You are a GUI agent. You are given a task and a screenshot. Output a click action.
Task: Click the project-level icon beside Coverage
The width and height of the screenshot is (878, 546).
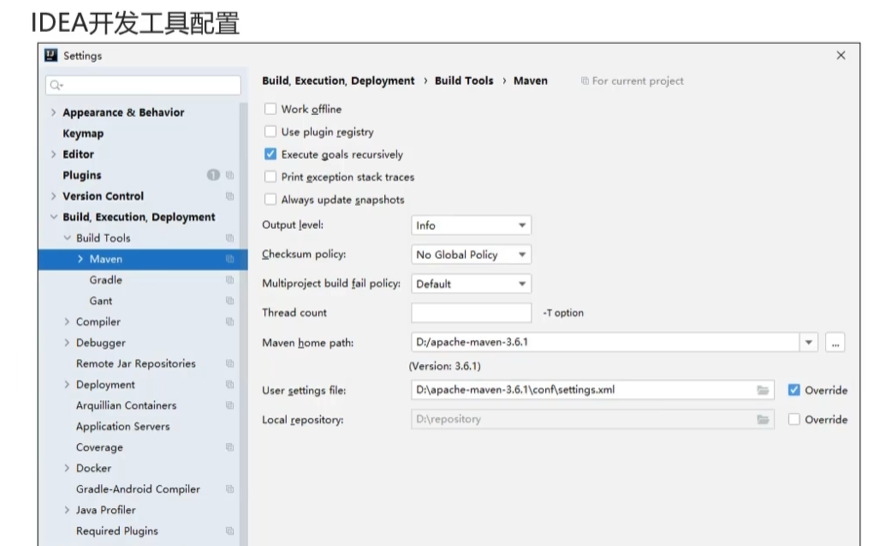[x=230, y=447]
